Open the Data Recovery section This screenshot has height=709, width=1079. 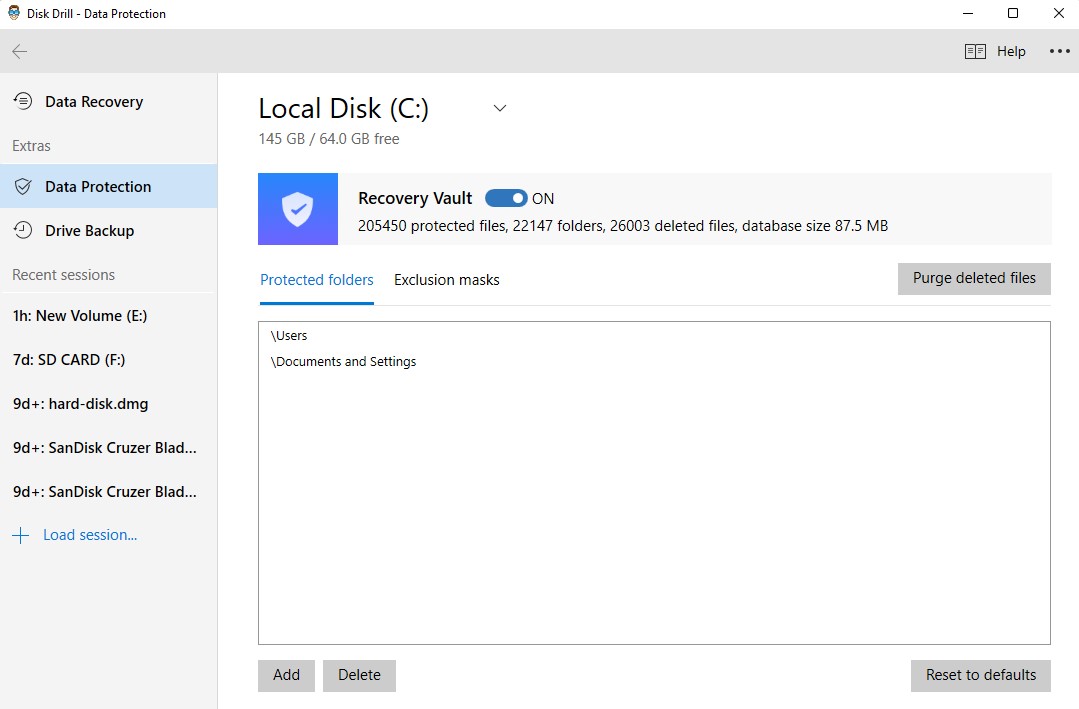(x=109, y=102)
